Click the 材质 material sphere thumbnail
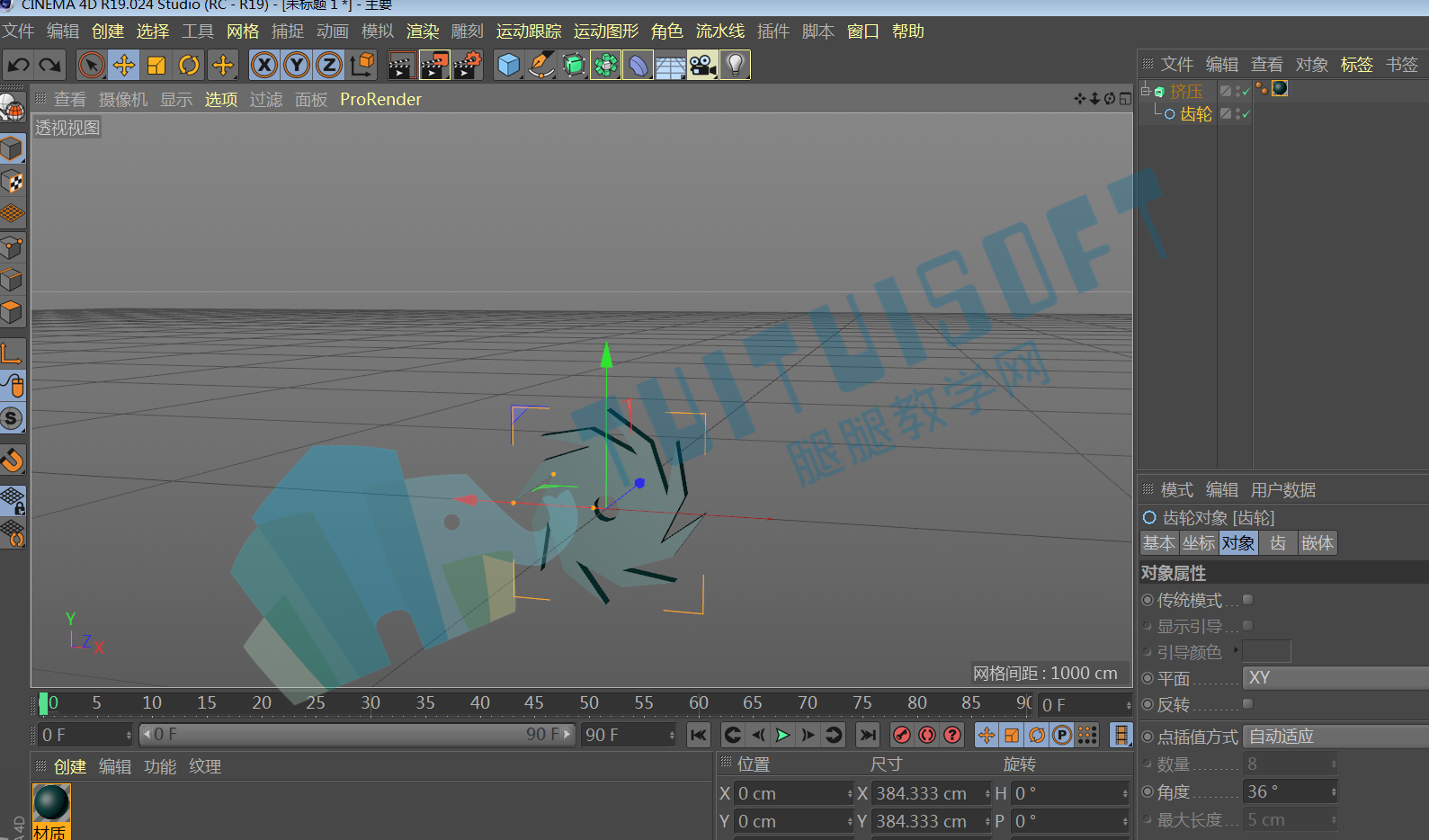Image resolution: width=1429 pixels, height=840 pixels. pos(51,802)
